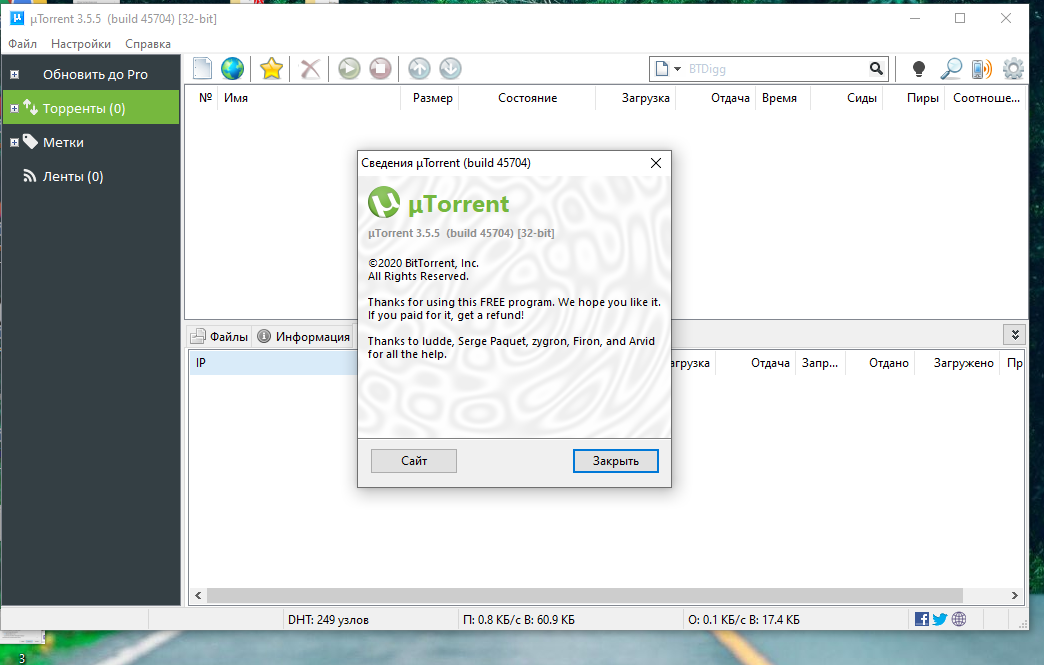Open the yellow star favorites toolbar icon
Viewport: 1044px width, 665px height.
coord(272,68)
